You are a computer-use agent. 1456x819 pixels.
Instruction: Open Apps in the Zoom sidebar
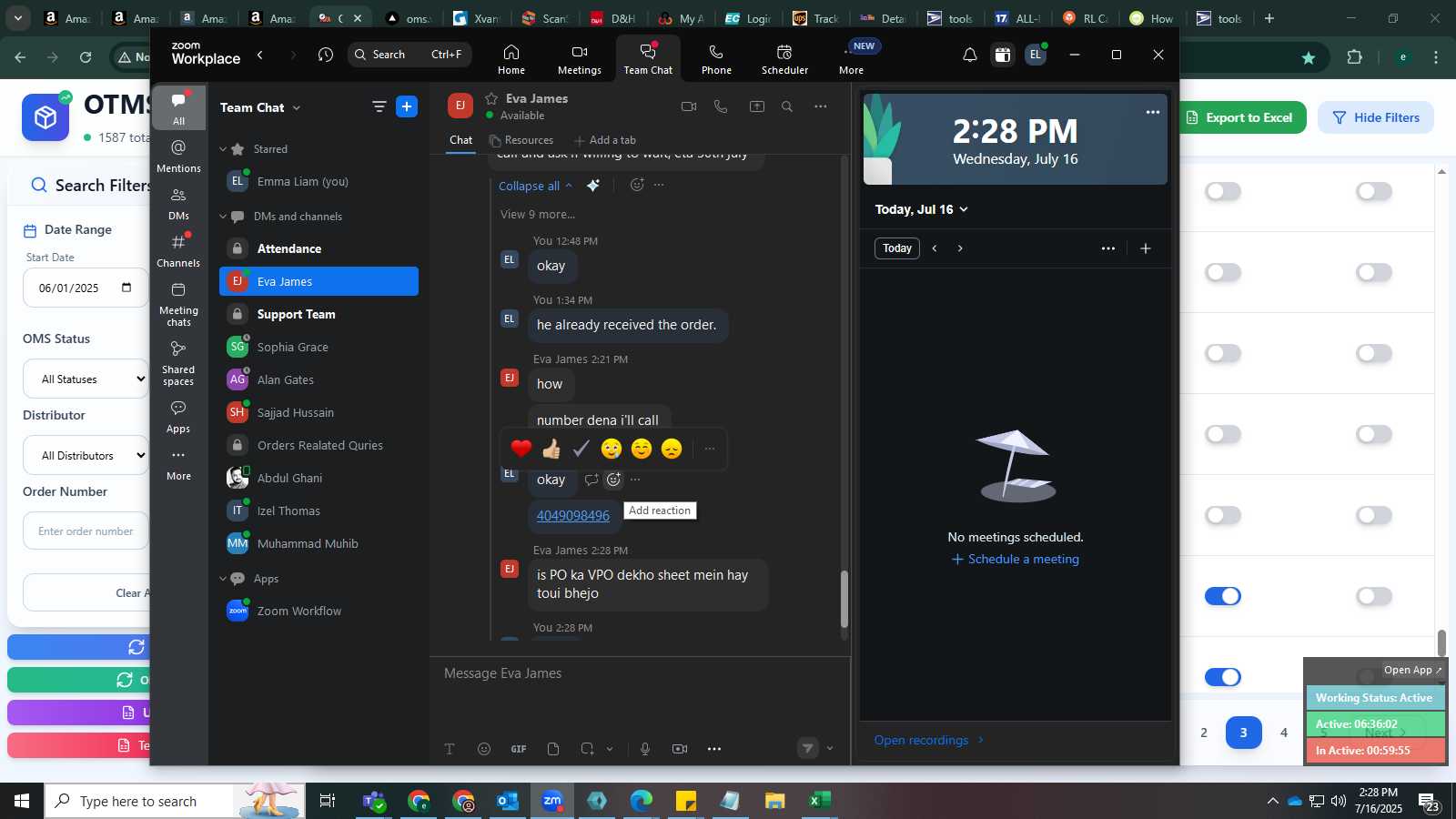pos(178,417)
